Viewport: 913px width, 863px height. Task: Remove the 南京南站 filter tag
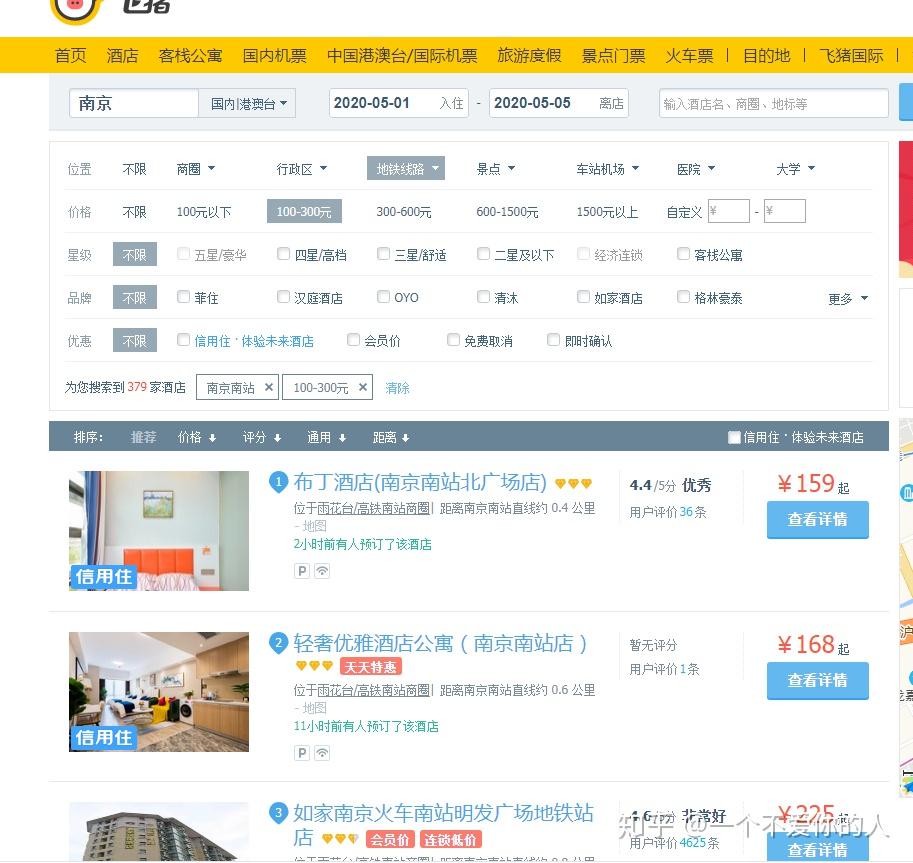268,387
